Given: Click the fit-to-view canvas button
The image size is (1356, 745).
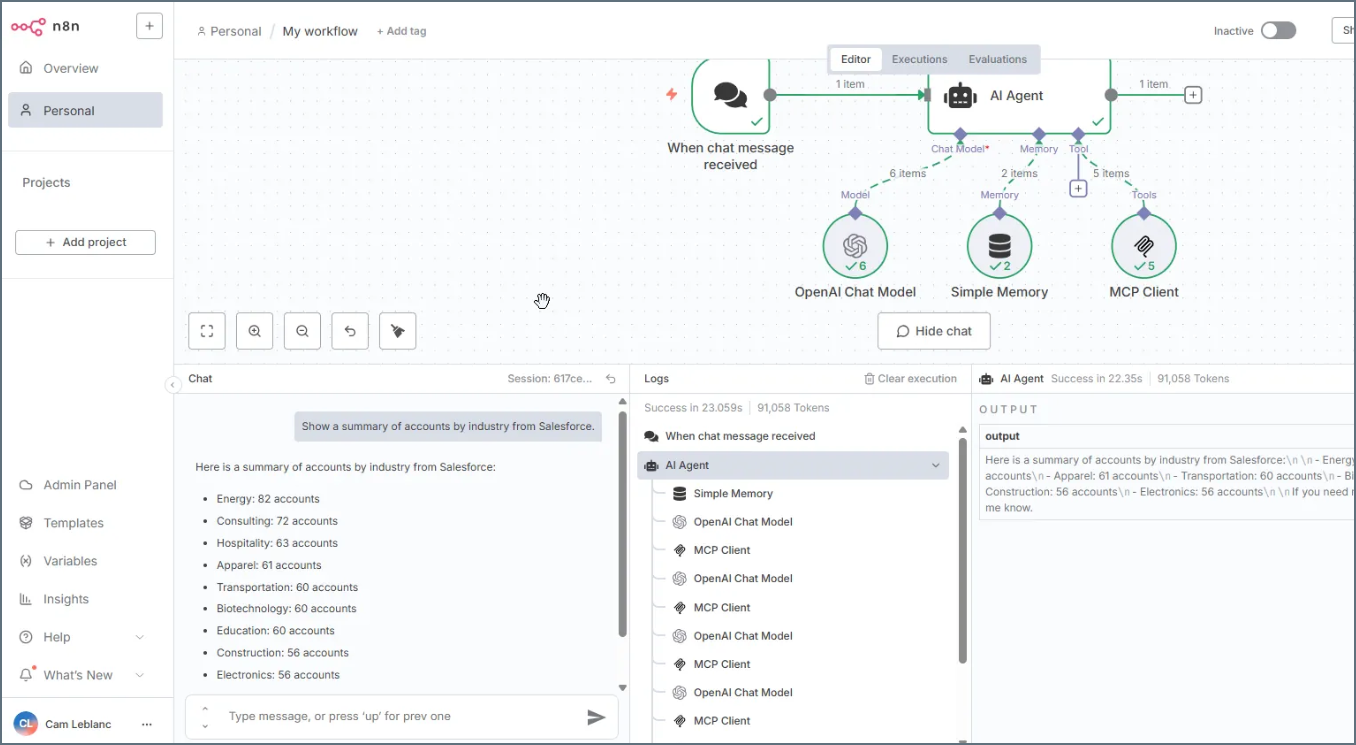Looking at the screenshot, I should [207, 331].
